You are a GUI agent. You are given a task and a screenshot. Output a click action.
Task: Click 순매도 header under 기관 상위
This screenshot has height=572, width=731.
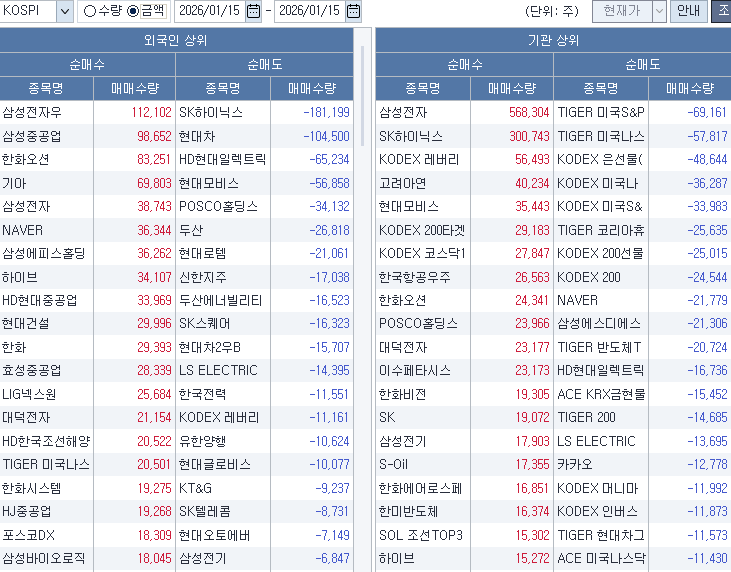(x=643, y=64)
